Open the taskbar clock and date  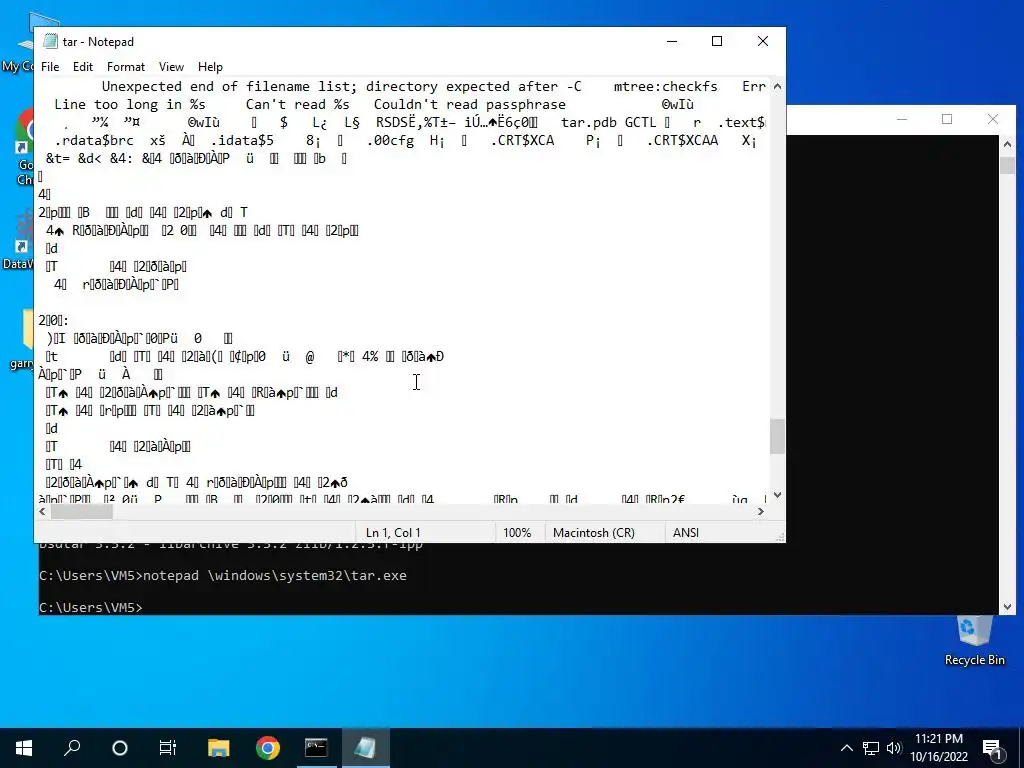coord(939,748)
